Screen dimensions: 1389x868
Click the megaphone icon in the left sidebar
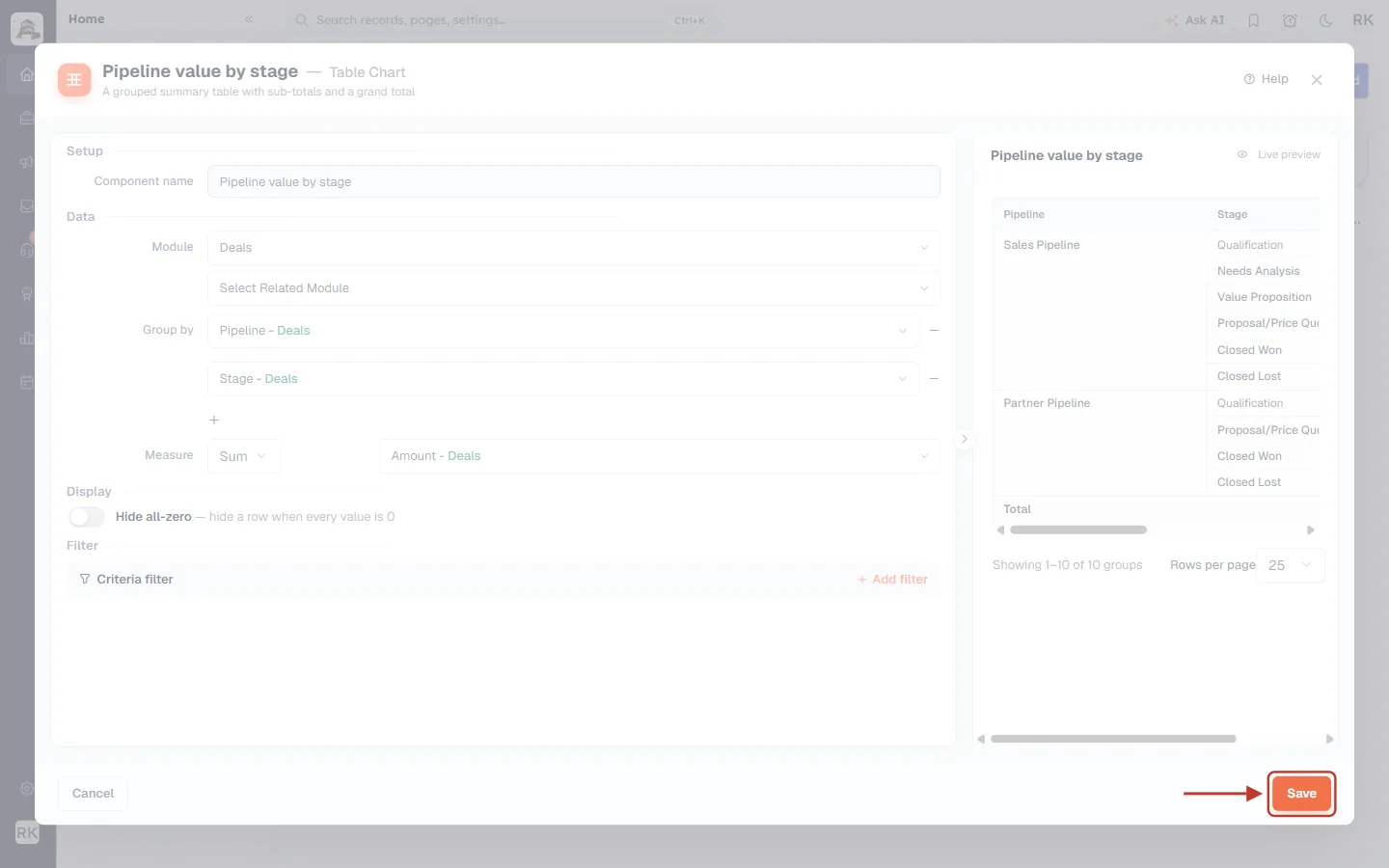tap(27, 162)
